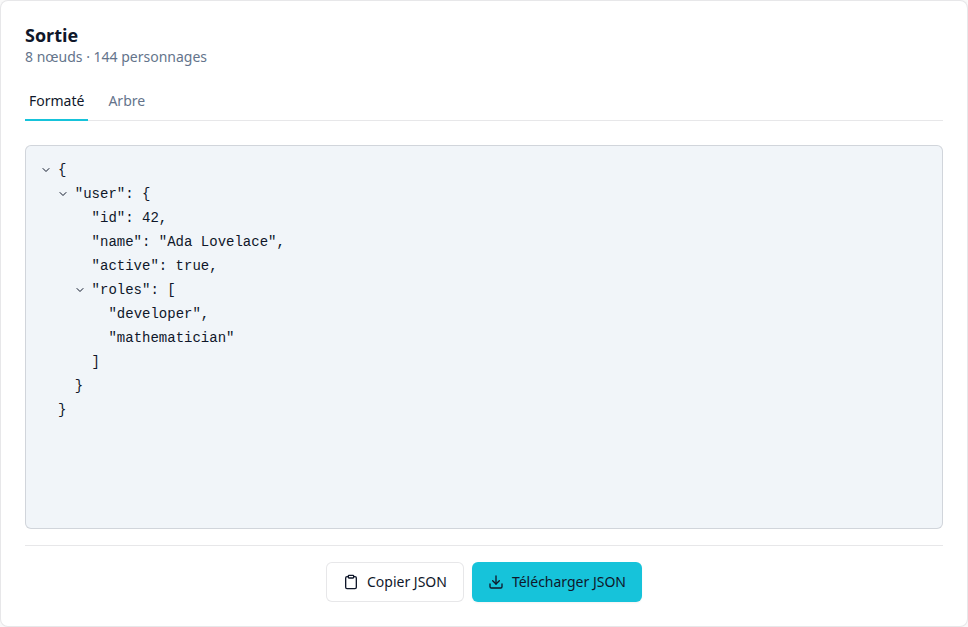Image resolution: width=968 pixels, height=627 pixels.
Task: Click the Sortie heading
Action: (x=51, y=36)
